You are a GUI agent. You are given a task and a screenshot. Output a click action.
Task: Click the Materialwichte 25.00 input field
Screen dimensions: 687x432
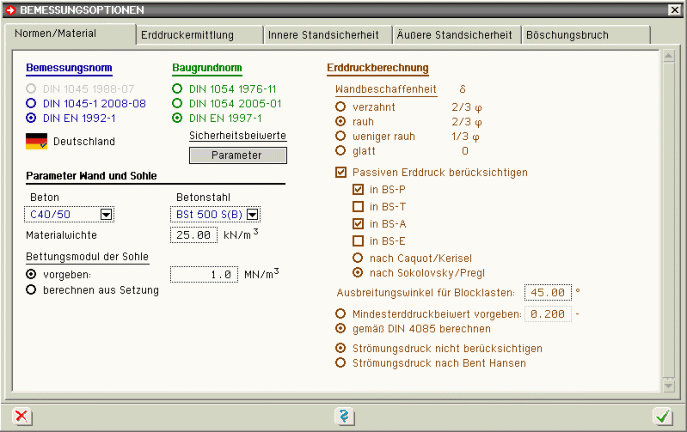click(193, 235)
